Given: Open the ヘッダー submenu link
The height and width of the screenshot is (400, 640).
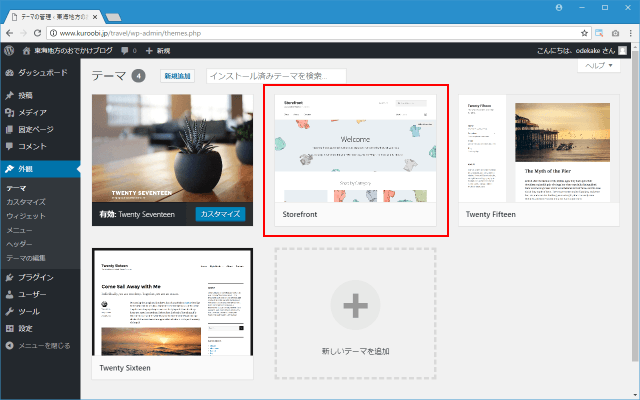Looking at the screenshot, I should [19, 244].
